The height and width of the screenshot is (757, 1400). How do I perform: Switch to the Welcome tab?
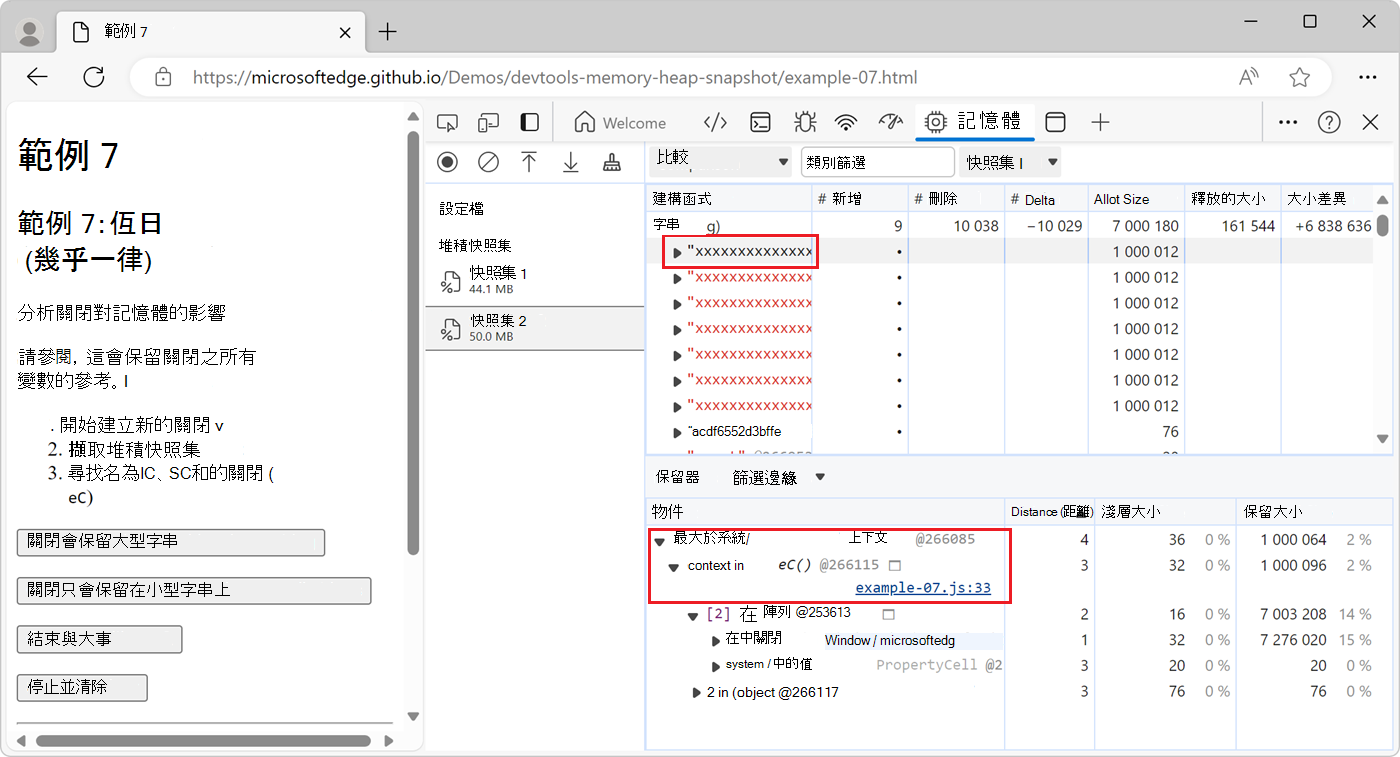[x=622, y=122]
